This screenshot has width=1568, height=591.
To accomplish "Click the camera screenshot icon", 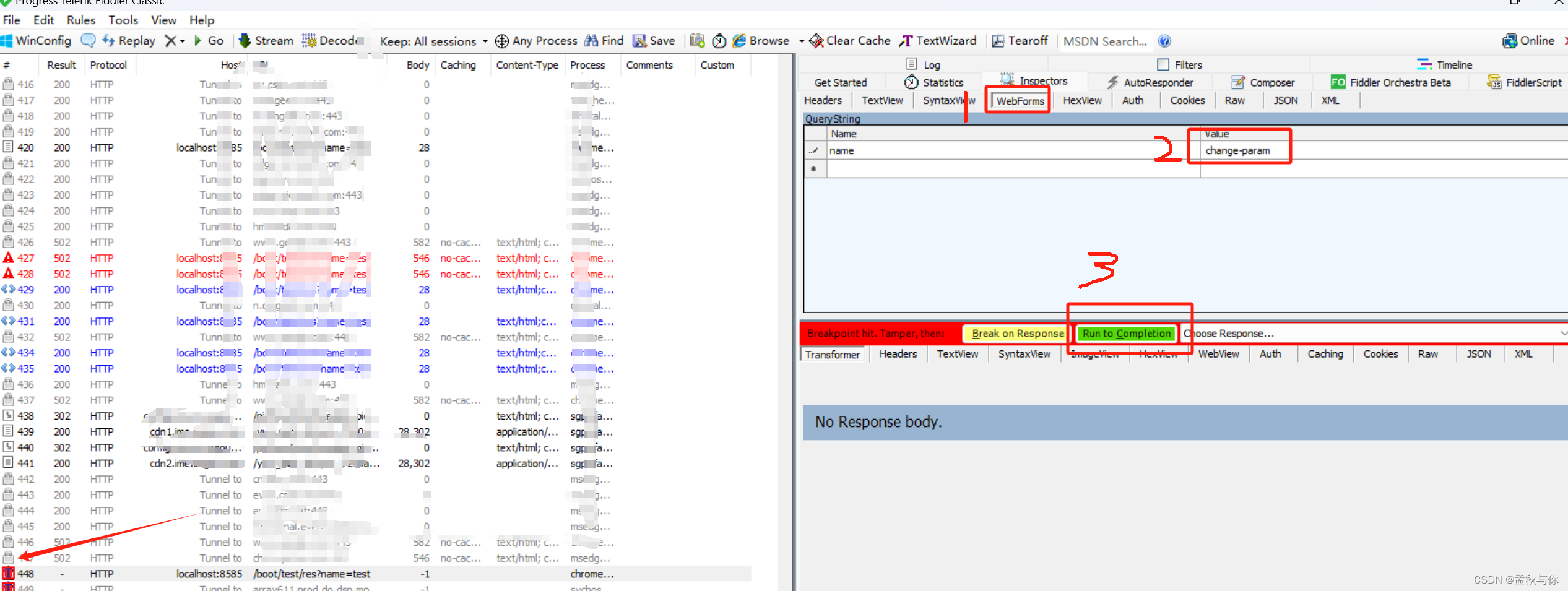I will point(697,41).
